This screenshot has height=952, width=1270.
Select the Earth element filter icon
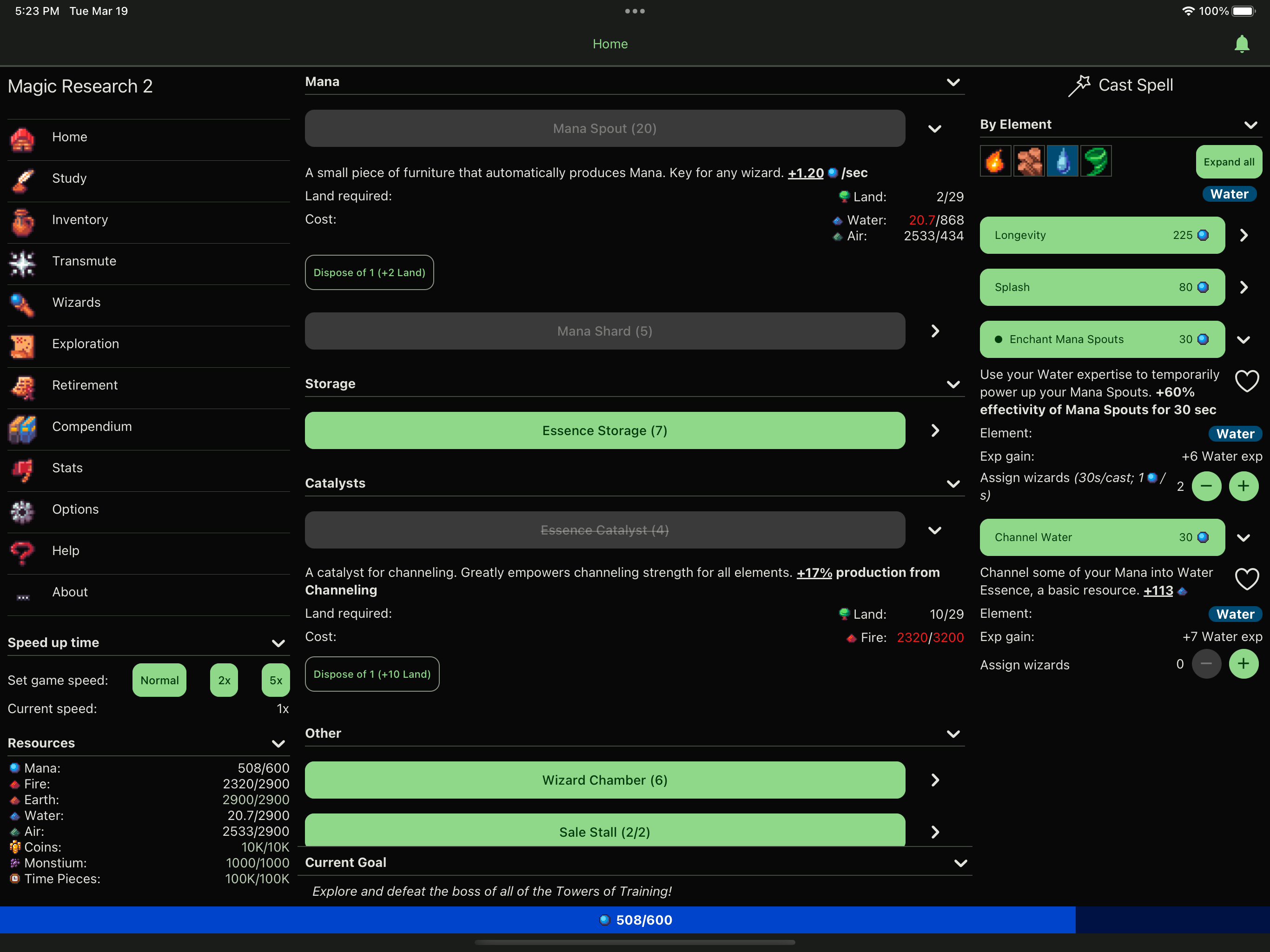(1029, 161)
